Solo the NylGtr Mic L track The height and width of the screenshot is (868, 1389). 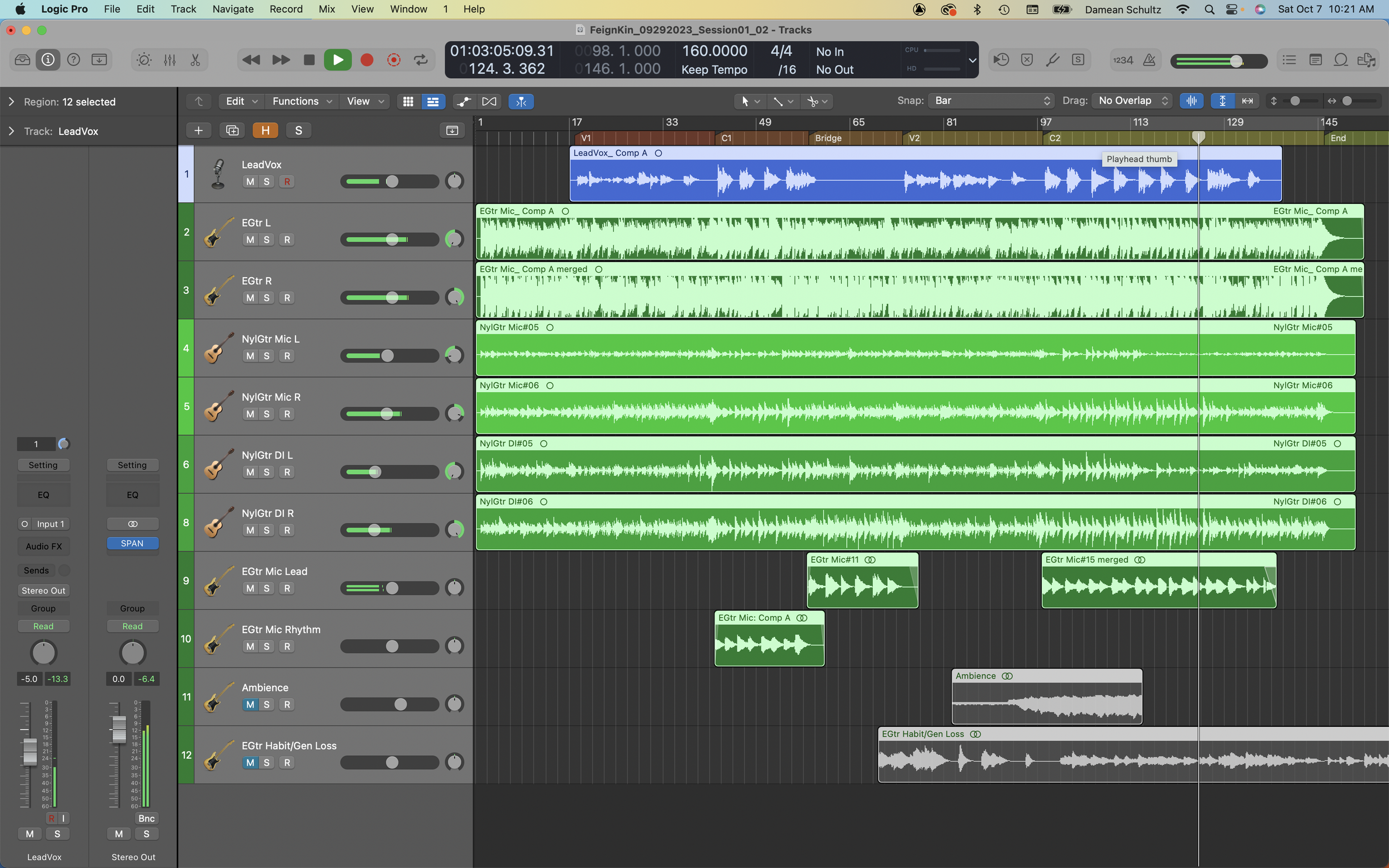point(267,356)
